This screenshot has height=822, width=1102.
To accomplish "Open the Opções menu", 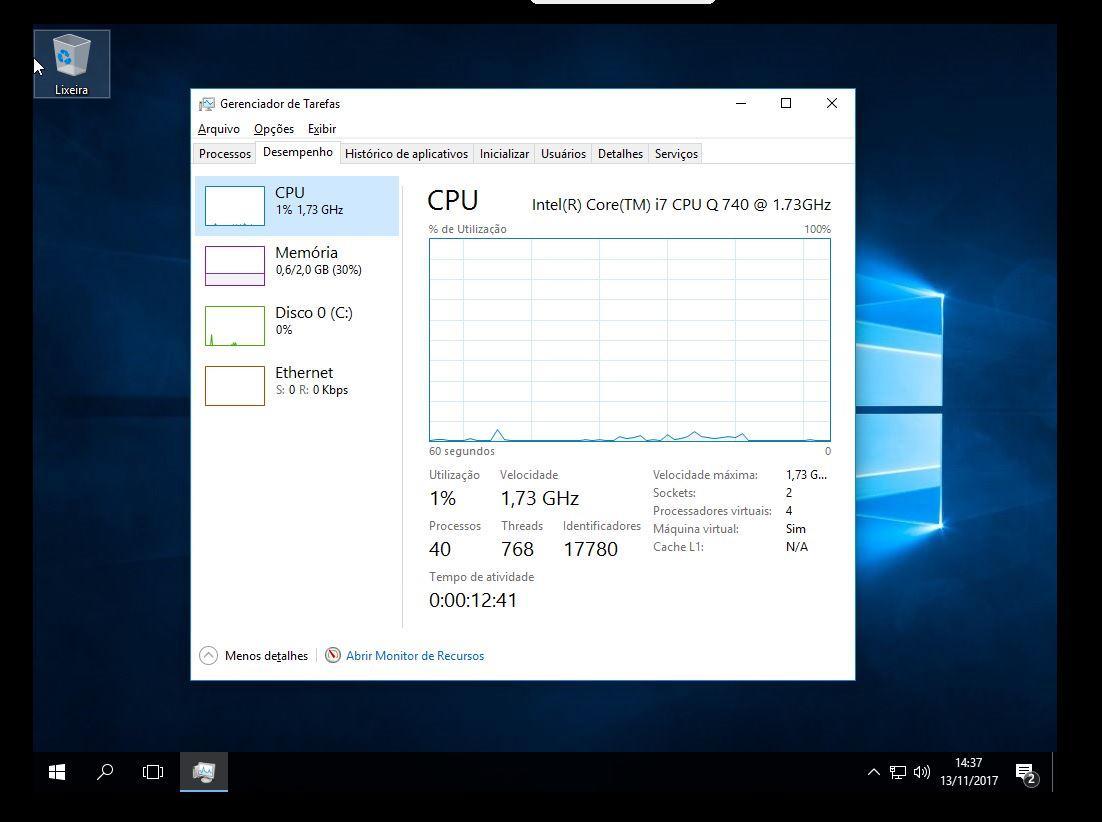I will (274, 129).
